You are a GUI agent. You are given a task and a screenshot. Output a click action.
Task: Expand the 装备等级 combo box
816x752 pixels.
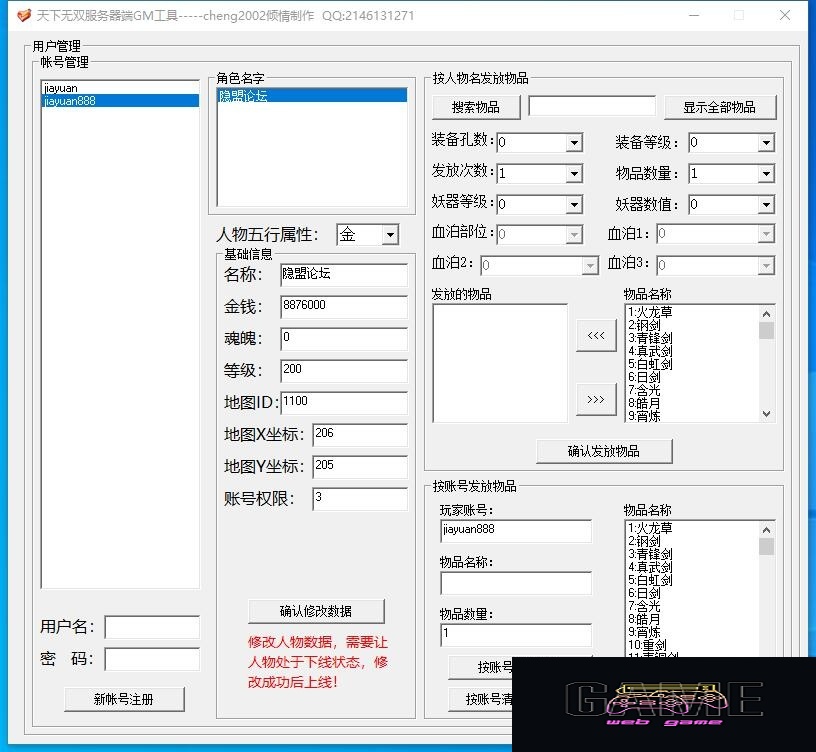(x=766, y=143)
